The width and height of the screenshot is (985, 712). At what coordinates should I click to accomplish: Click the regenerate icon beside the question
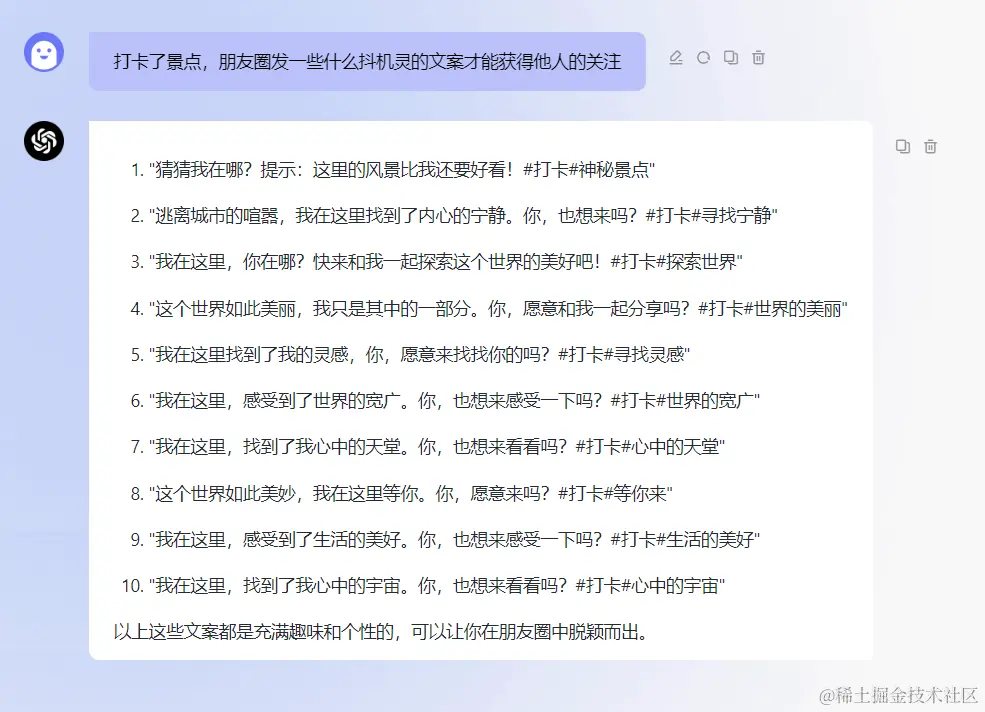pyautogui.click(x=703, y=58)
